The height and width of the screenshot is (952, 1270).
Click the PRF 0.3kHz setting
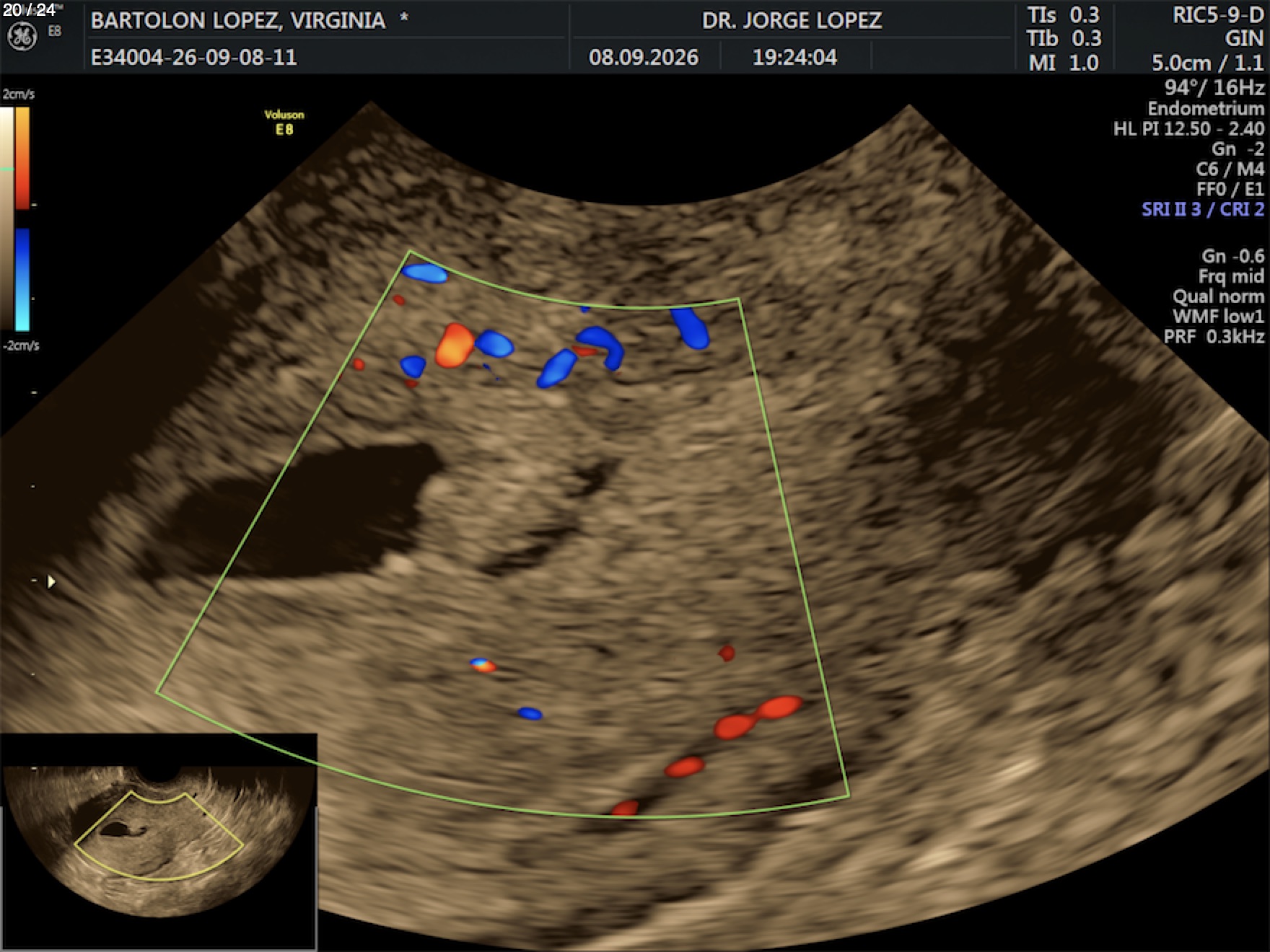(1214, 336)
